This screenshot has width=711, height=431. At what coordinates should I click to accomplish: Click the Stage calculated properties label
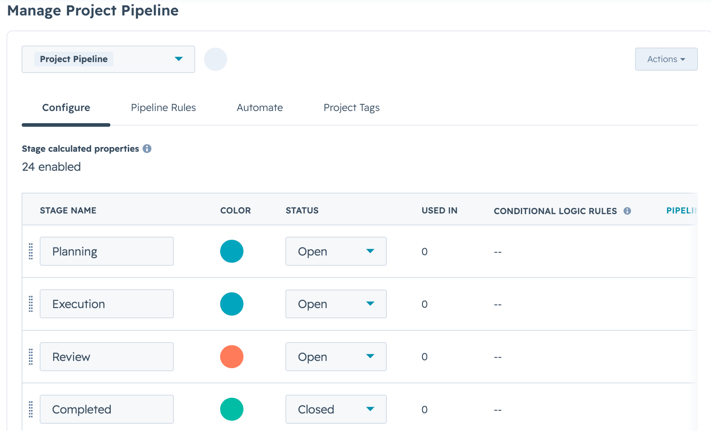coord(80,149)
